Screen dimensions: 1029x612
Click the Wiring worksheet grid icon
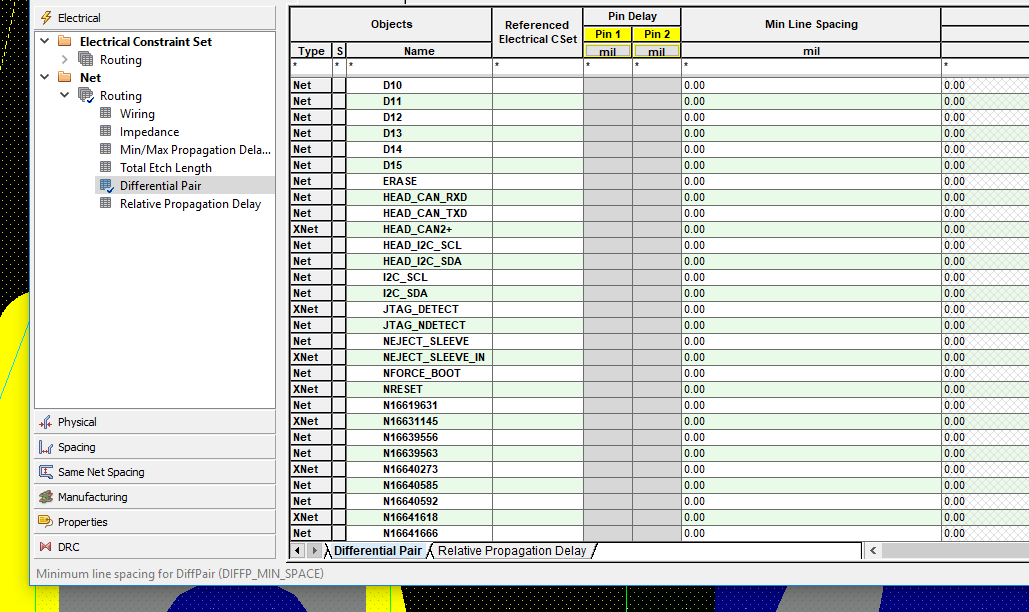(106, 114)
